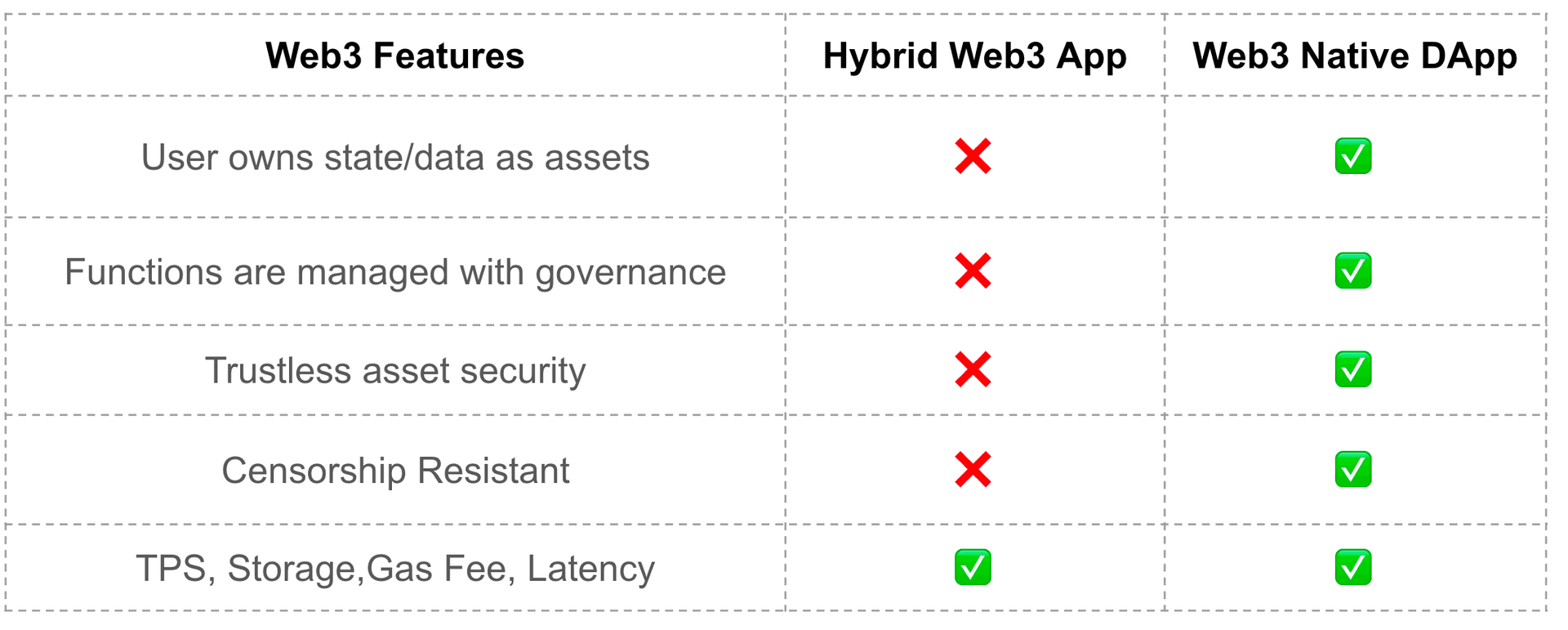Viewport: 1568px width, 630px height.
Task: Click Native DApp's check for governance functions
Action: click(x=1352, y=271)
